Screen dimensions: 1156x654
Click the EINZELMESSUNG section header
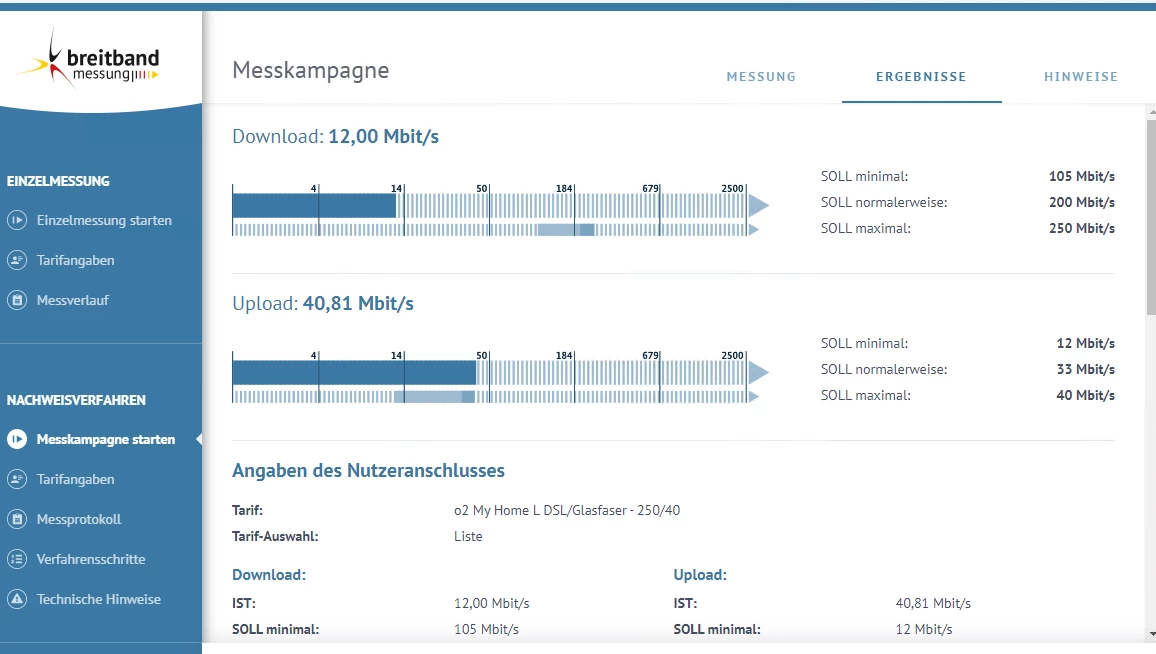tap(58, 181)
